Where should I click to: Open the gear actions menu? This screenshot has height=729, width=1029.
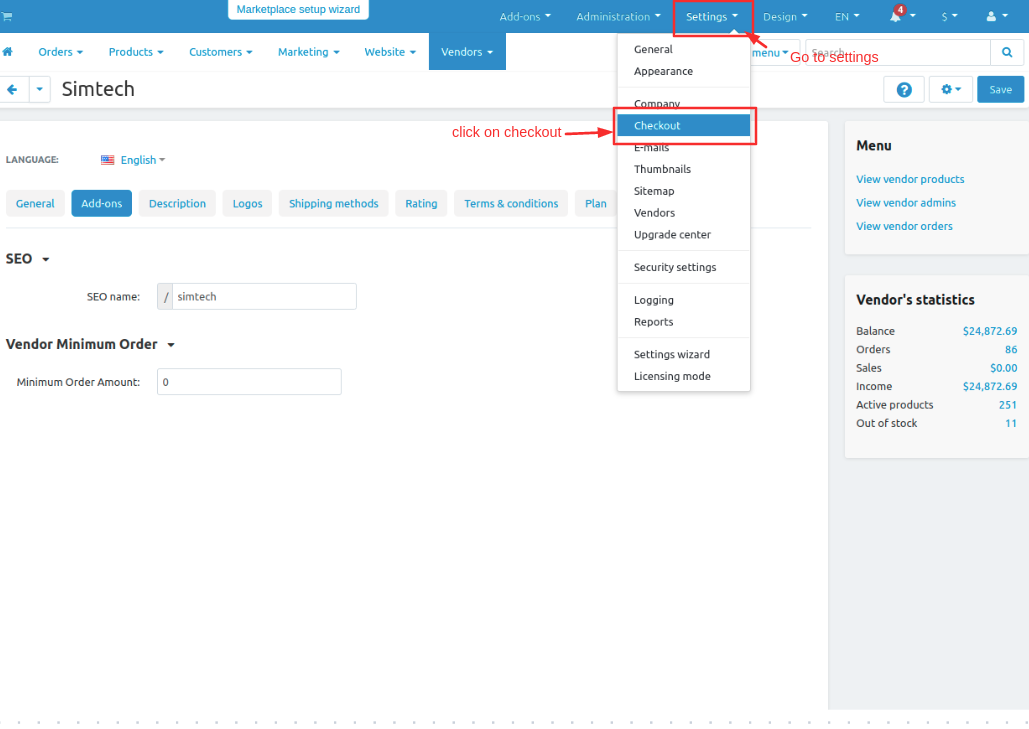(x=950, y=90)
